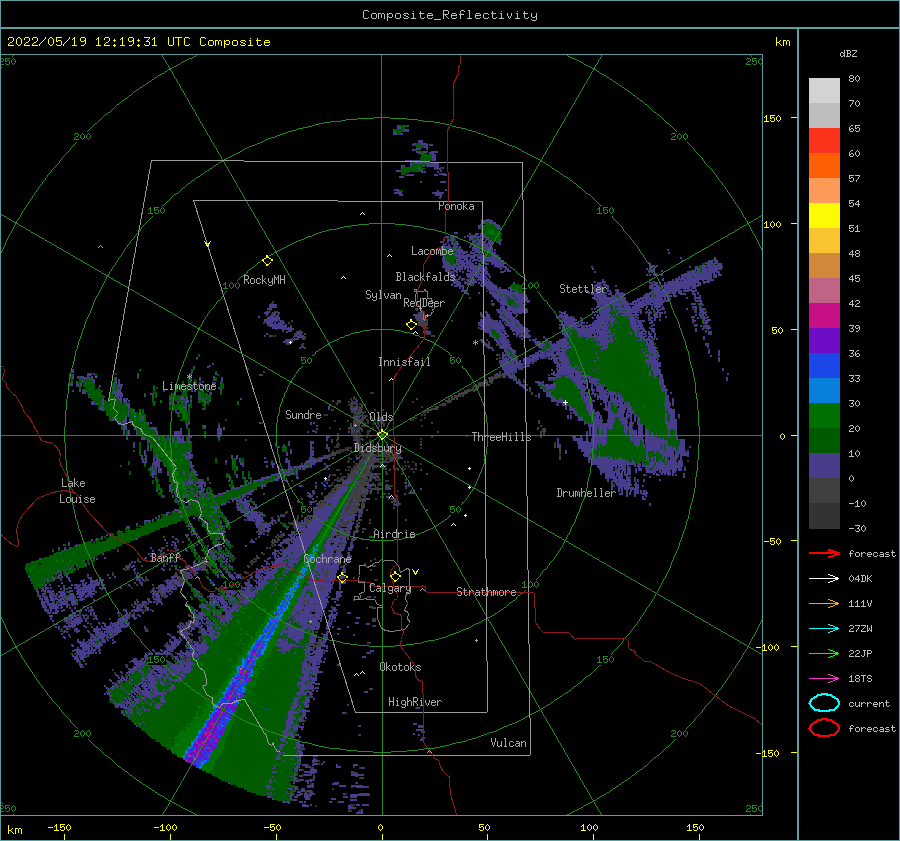Image resolution: width=900 pixels, height=841 pixels.
Task: Click the Innisfail city label
Action: (404, 362)
